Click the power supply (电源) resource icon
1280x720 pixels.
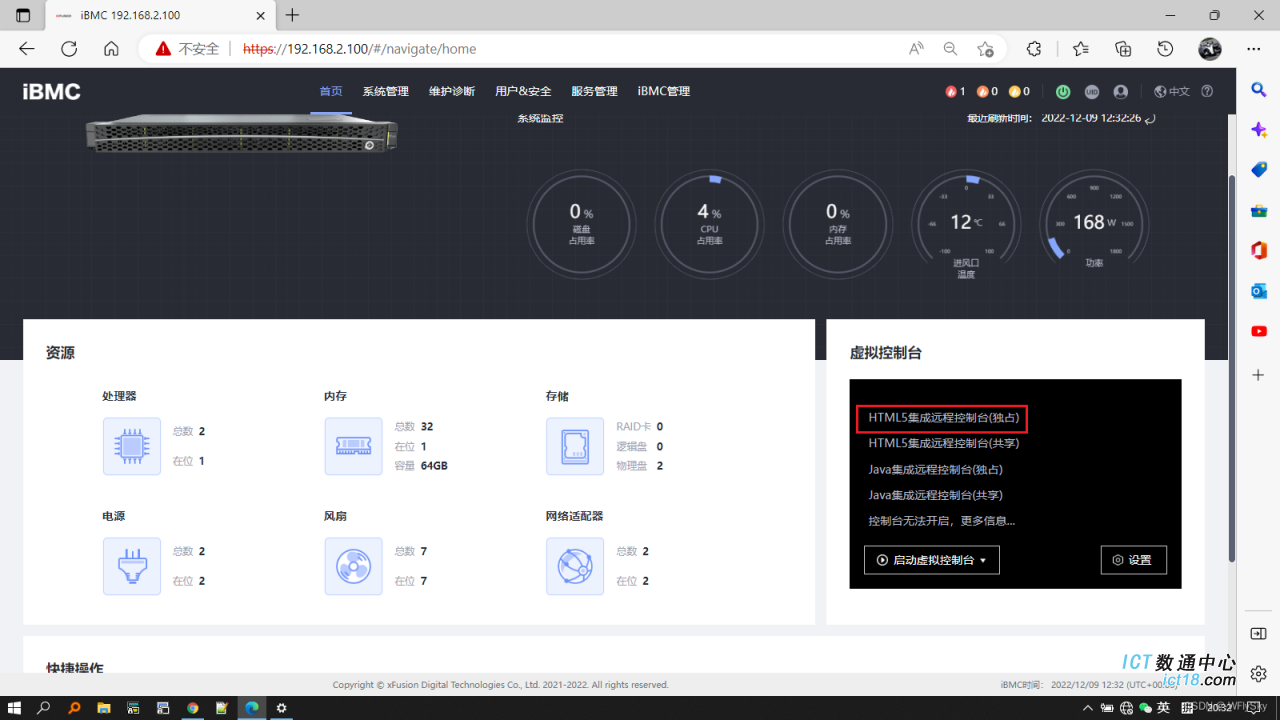pyautogui.click(x=132, y=566)
